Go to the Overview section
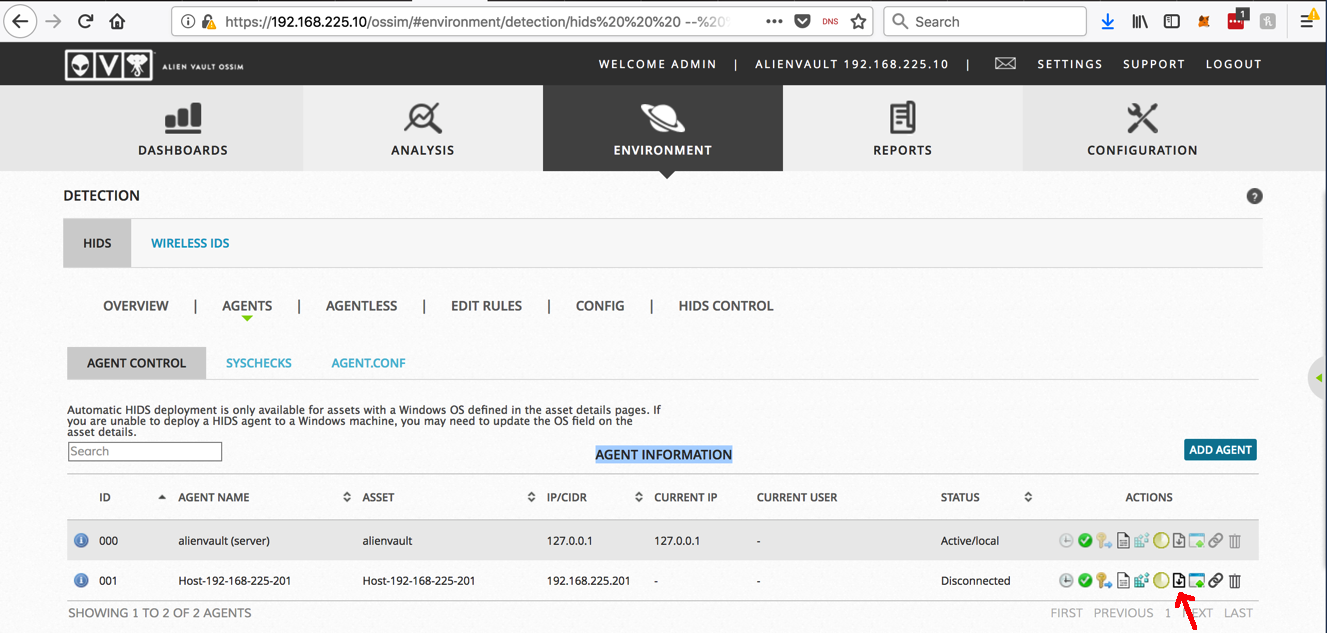 point(136,306)
